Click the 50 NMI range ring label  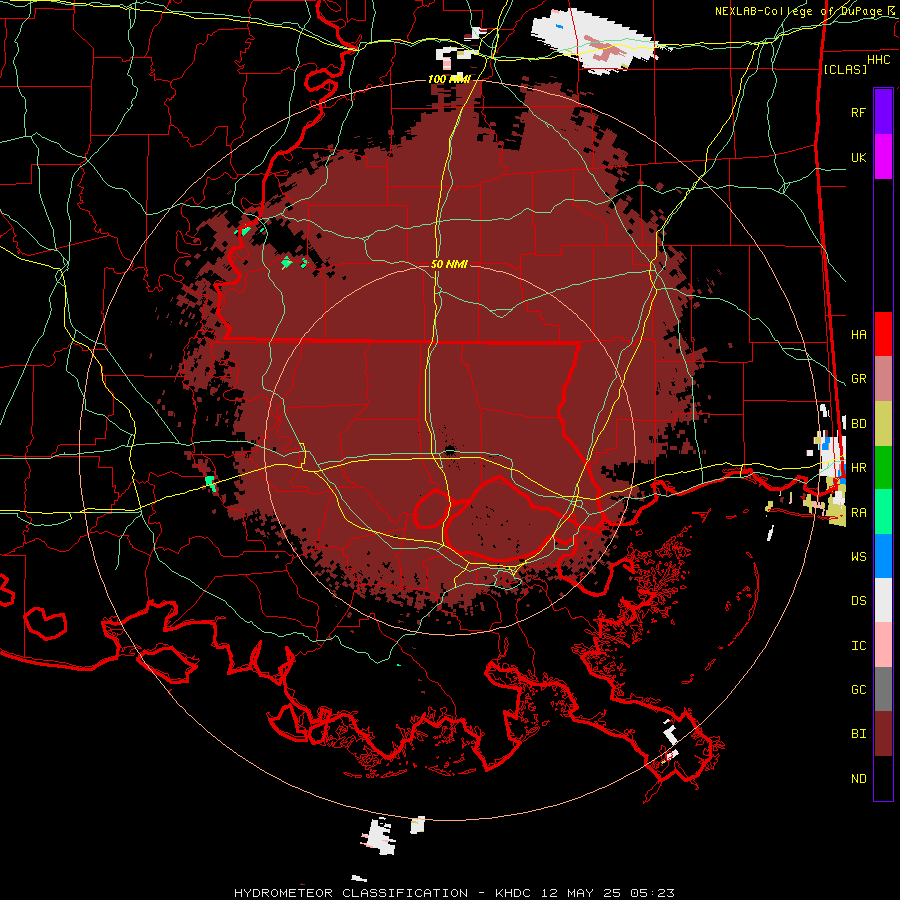tap(449, 264)
